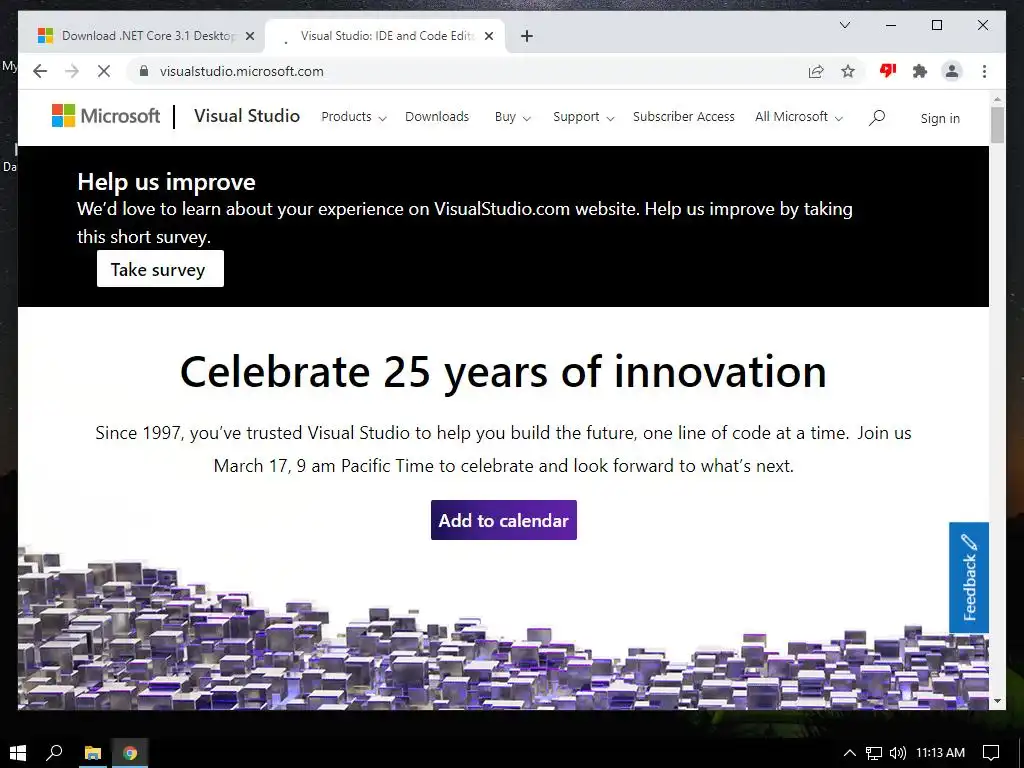Click the Help us improve heading
This screenshot has height=768, width=1024.
167,182
